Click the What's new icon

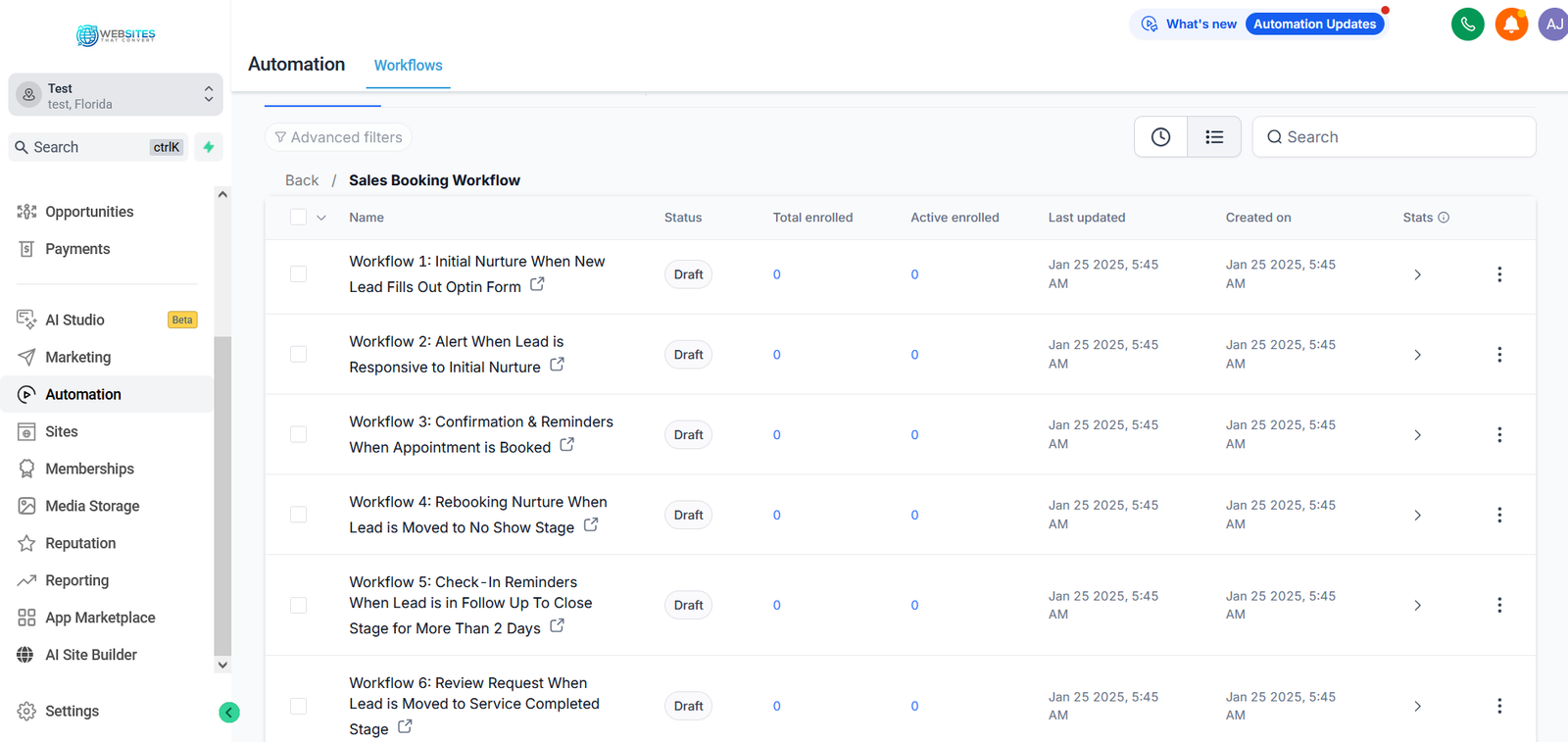click(1150, 25)
